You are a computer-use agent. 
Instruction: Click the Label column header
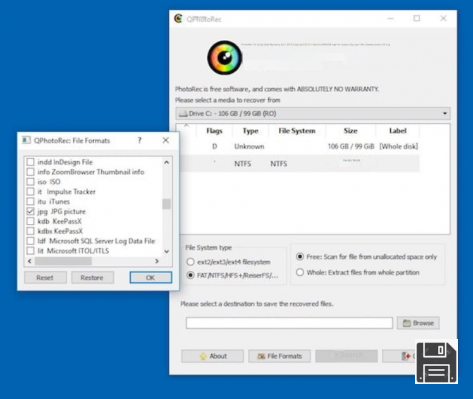(398, 131)
